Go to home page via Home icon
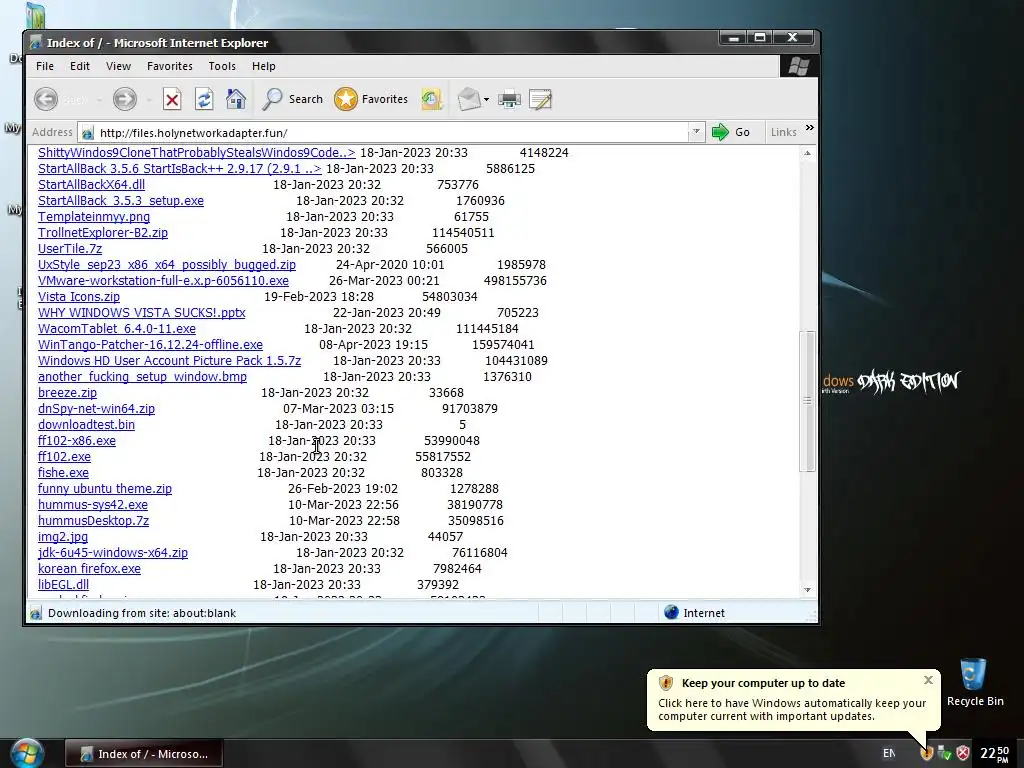The width and height of the screenshot is (1024, 768). pyautogui.click(x=236, y=99)
